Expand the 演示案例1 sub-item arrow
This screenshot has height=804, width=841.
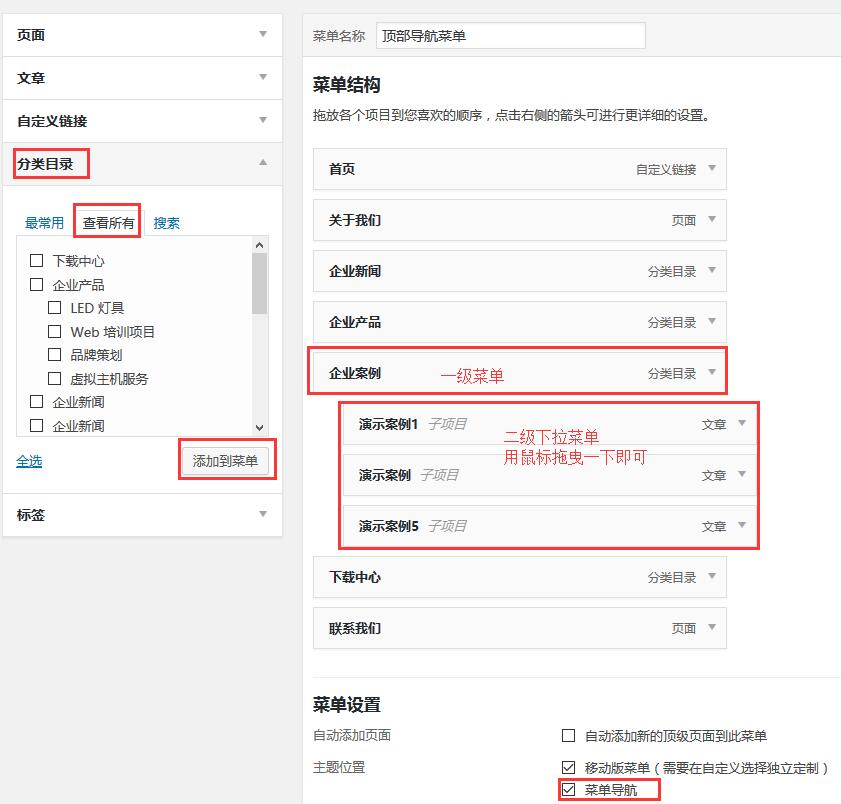pos(742,424)
